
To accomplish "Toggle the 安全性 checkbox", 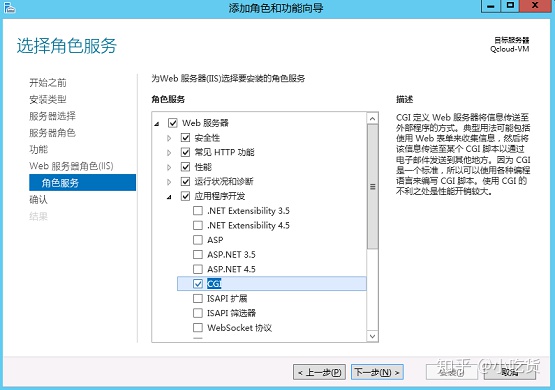I will coord(185,137).
